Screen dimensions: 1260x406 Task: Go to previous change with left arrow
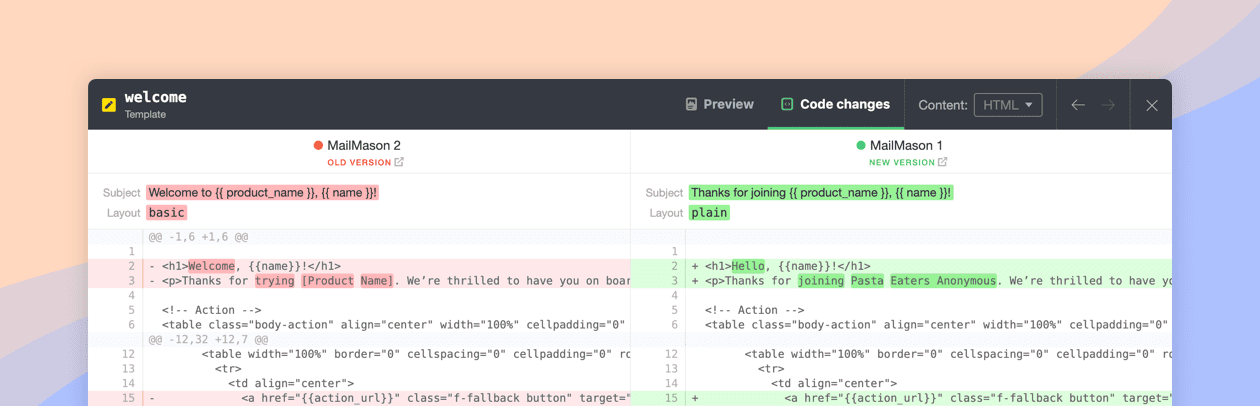(x=1078, y=105)
